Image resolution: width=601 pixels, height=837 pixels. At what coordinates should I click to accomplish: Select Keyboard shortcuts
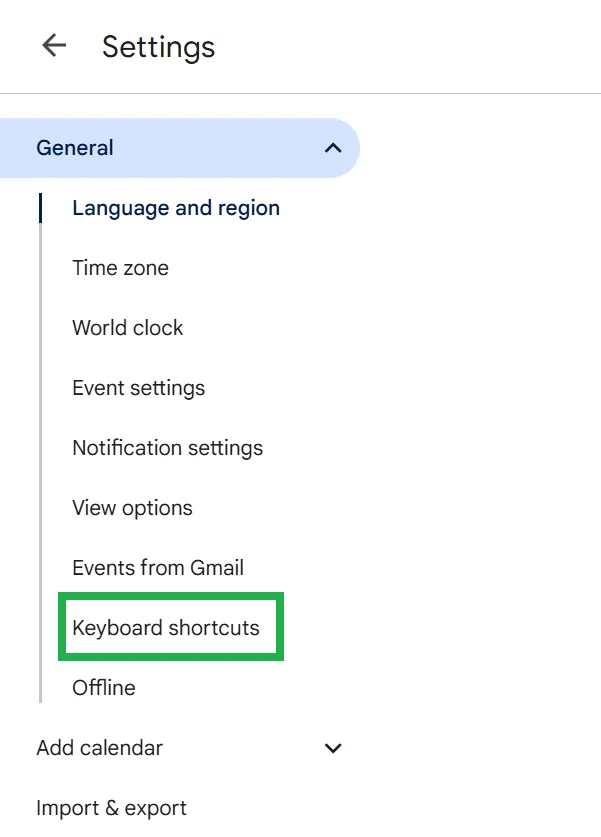[x=166, y=628]
